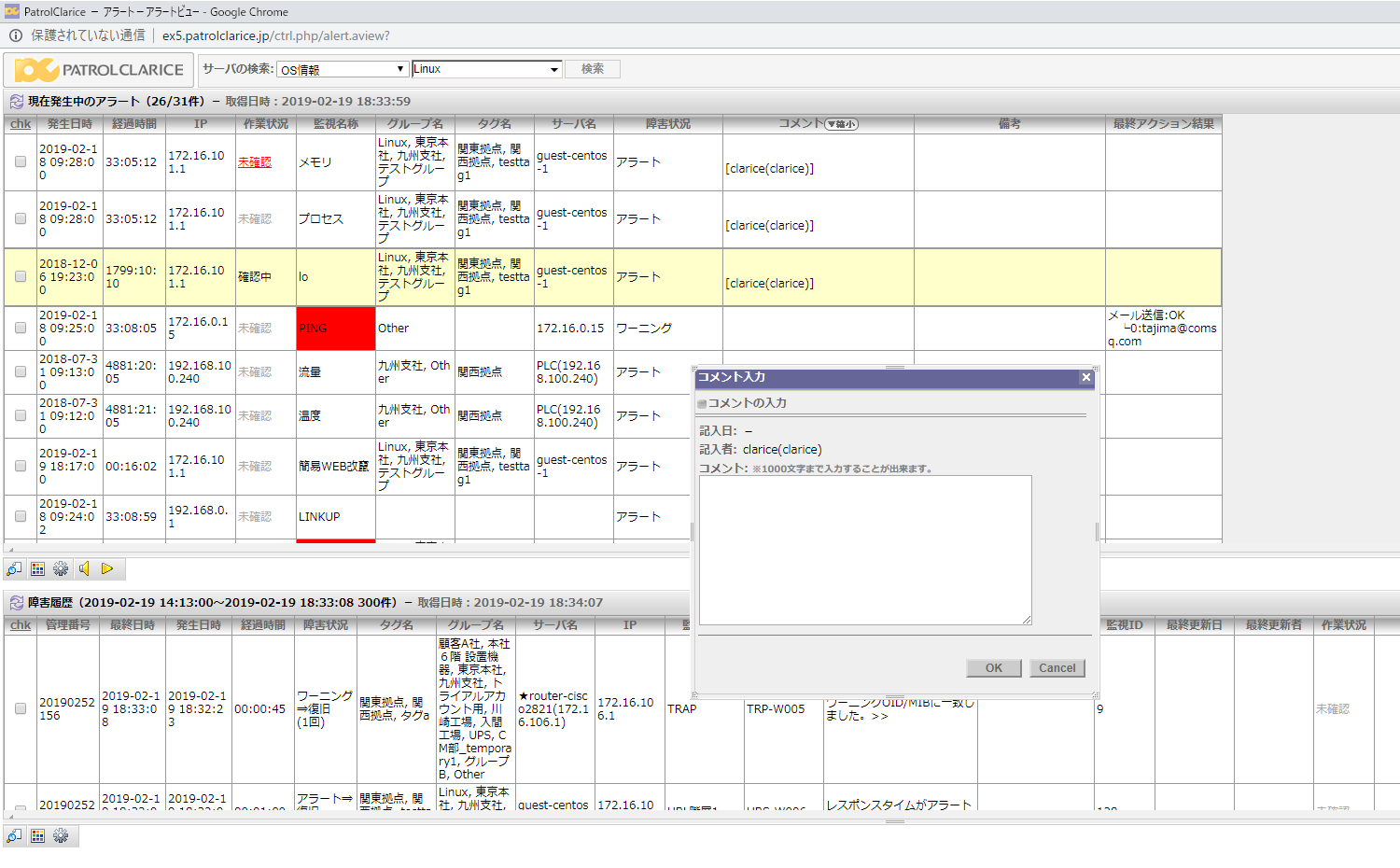
Task: Click the 最終アクション結果 column header
Action: pos(1164,124)
